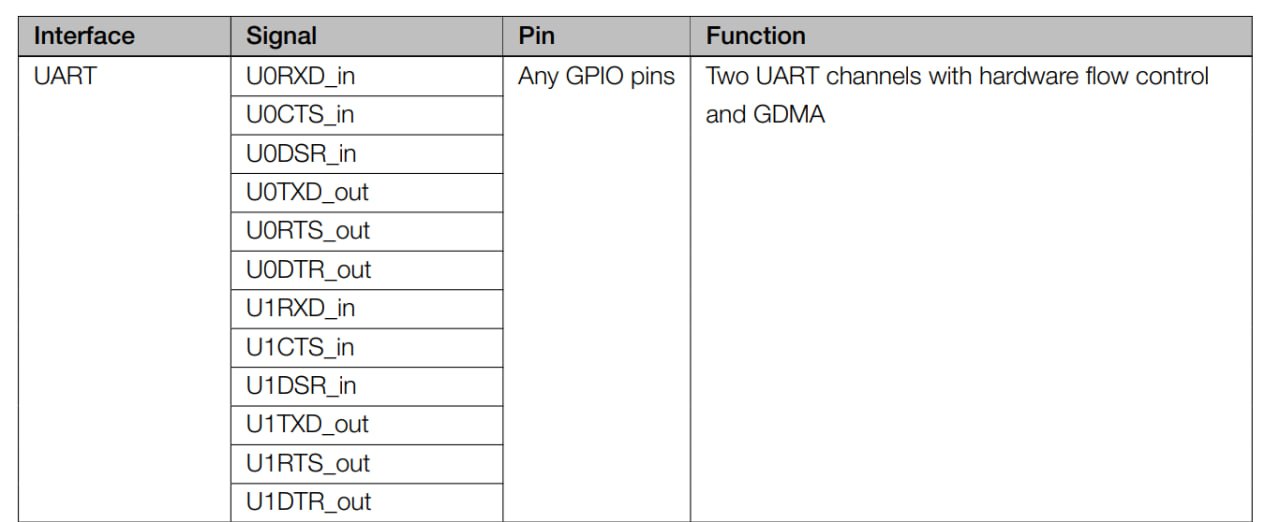Select the UART interface cell
The image size is (1280, 522).
click(64, 76)
